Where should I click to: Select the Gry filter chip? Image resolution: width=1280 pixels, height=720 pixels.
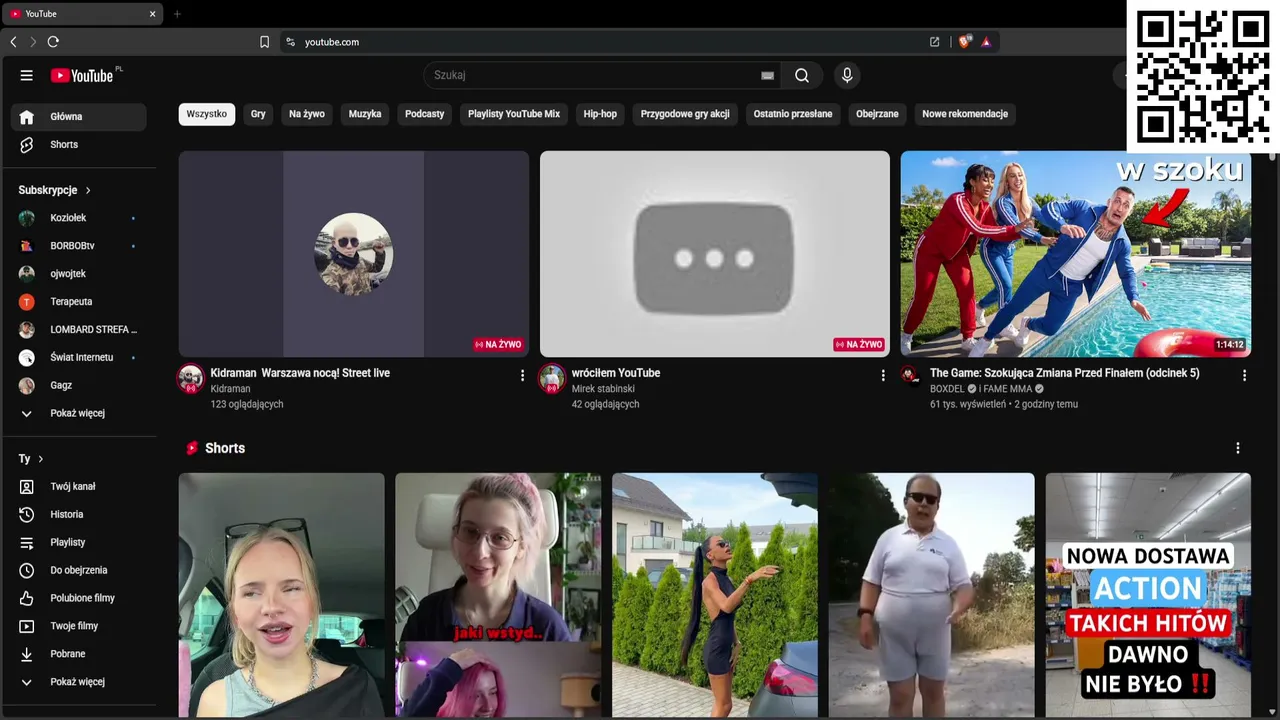pyautogui.click(x=258, y=114)
